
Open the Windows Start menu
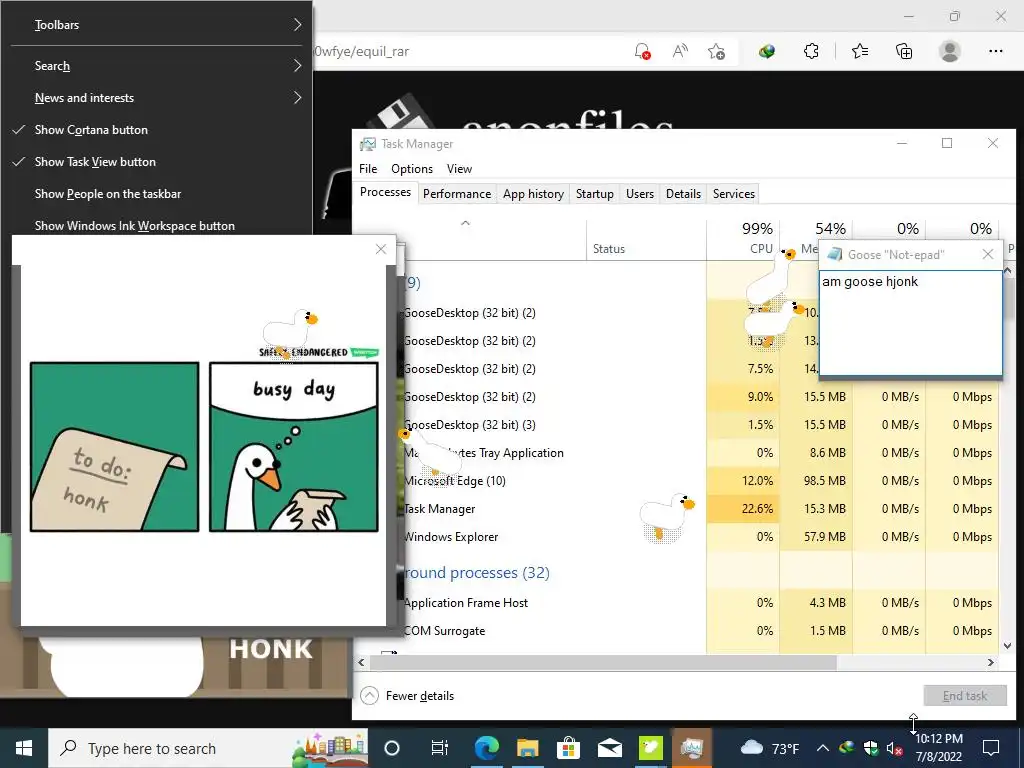(24, 748)
